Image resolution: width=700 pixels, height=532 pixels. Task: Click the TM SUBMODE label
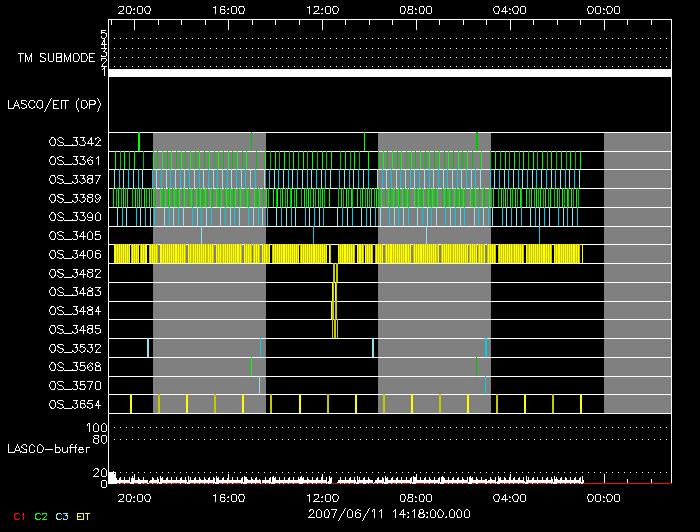(x=56, y=58)
